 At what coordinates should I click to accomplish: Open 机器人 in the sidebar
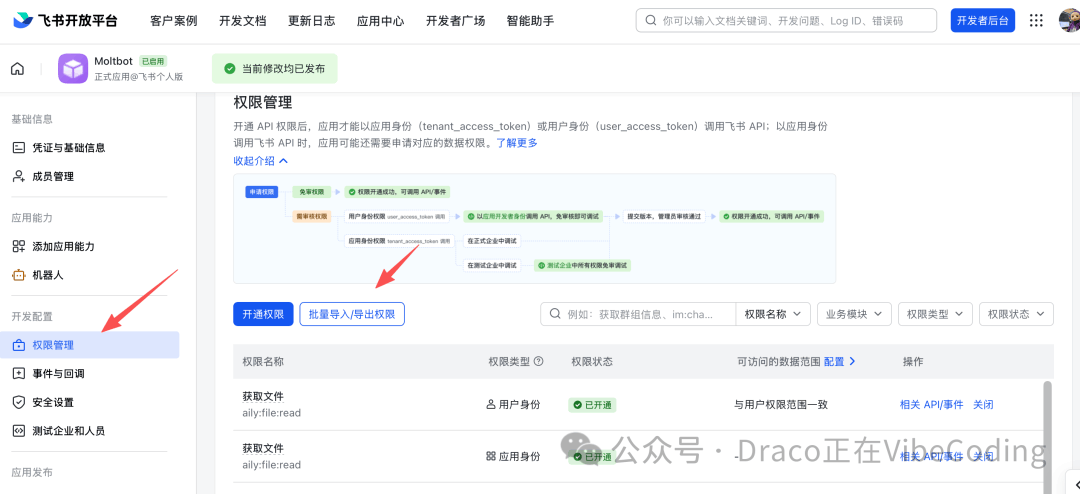pyautogui.click(x=47, y=275)
